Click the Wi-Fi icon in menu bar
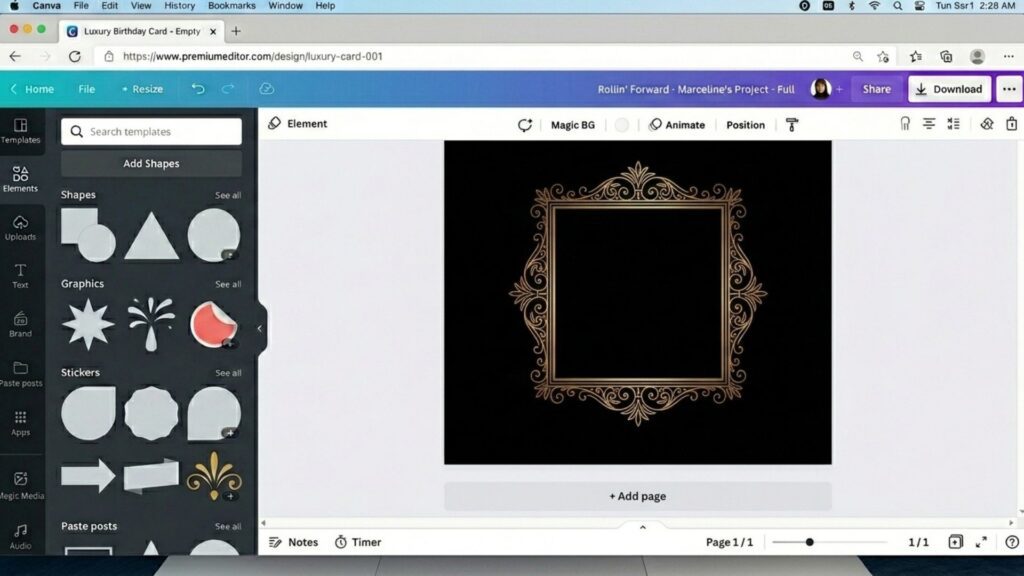This screenshot has width=1024, height=576. (874, 6)
